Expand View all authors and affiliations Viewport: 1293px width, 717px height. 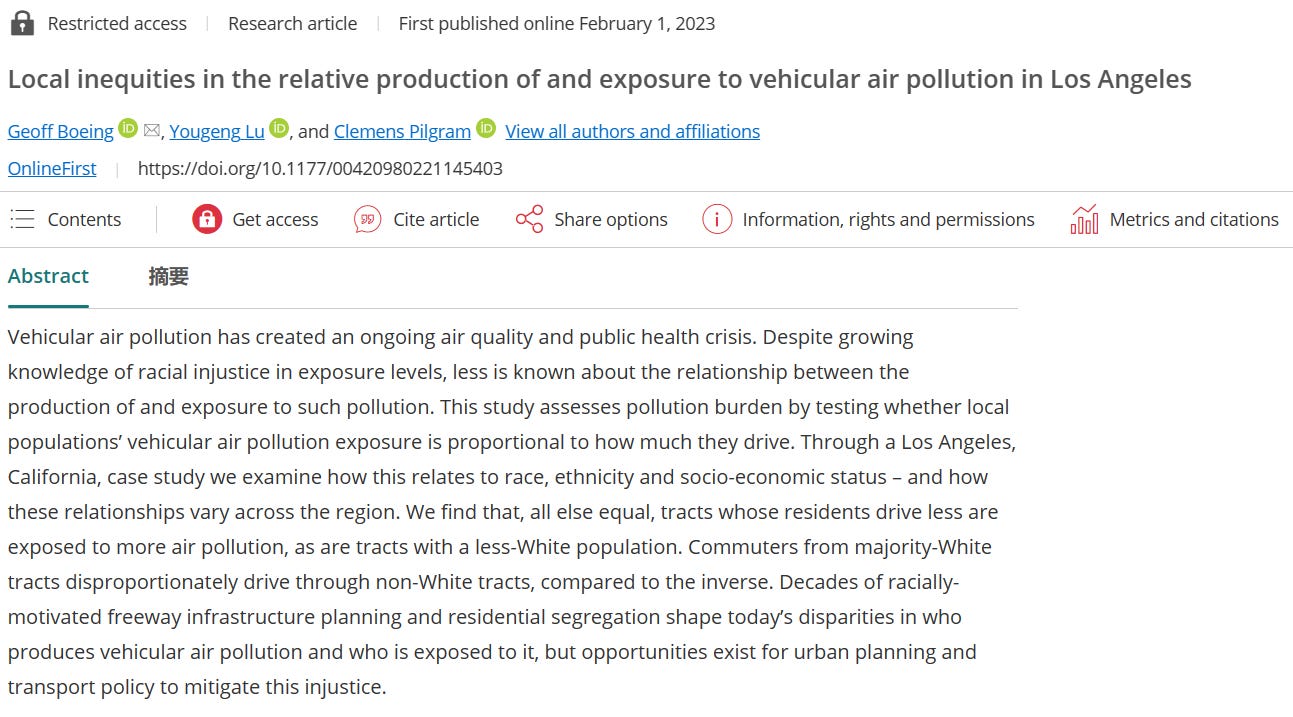pyautogui.click(x=632, y=131)
